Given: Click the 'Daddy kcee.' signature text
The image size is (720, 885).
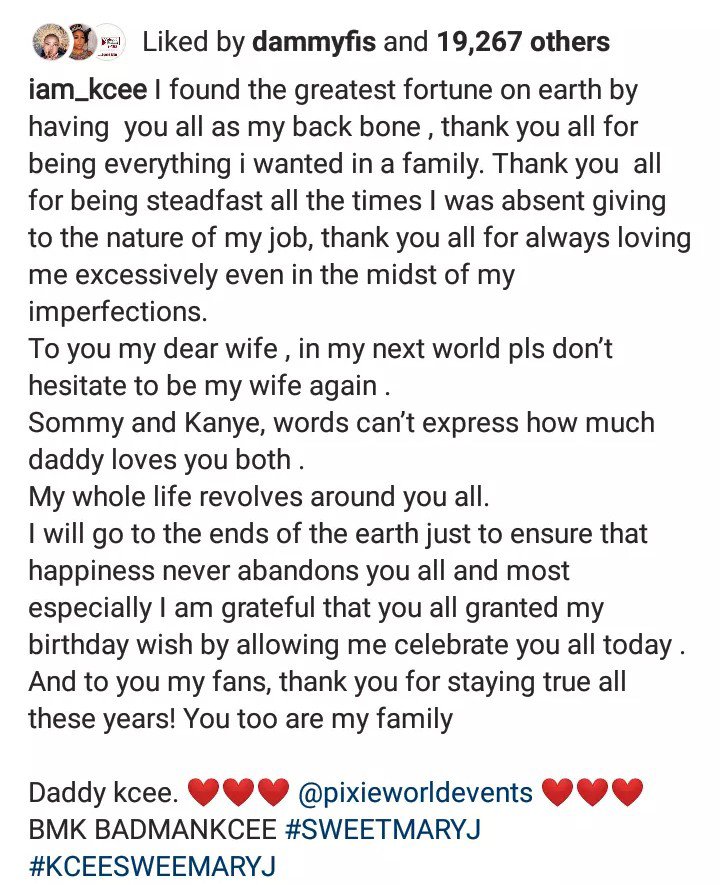Looking at the screenshot, I should 103,793.
